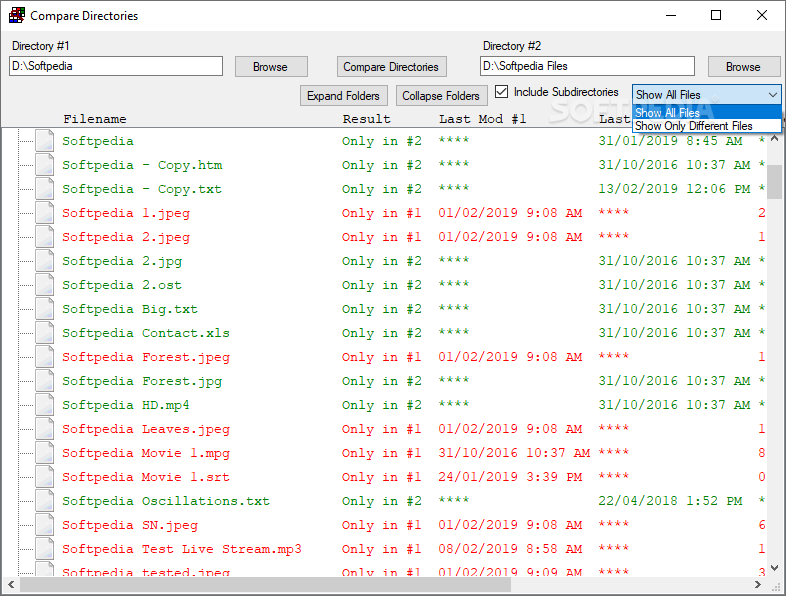
Task: Click the 31/01/2019 8:45 AM date cell
Action: point(671,141)
